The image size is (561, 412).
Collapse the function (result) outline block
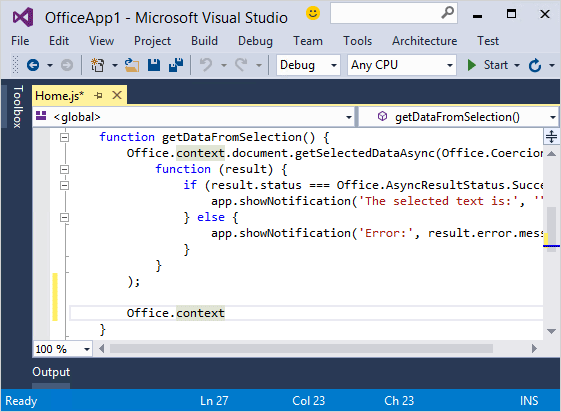(x=64, y=169)
